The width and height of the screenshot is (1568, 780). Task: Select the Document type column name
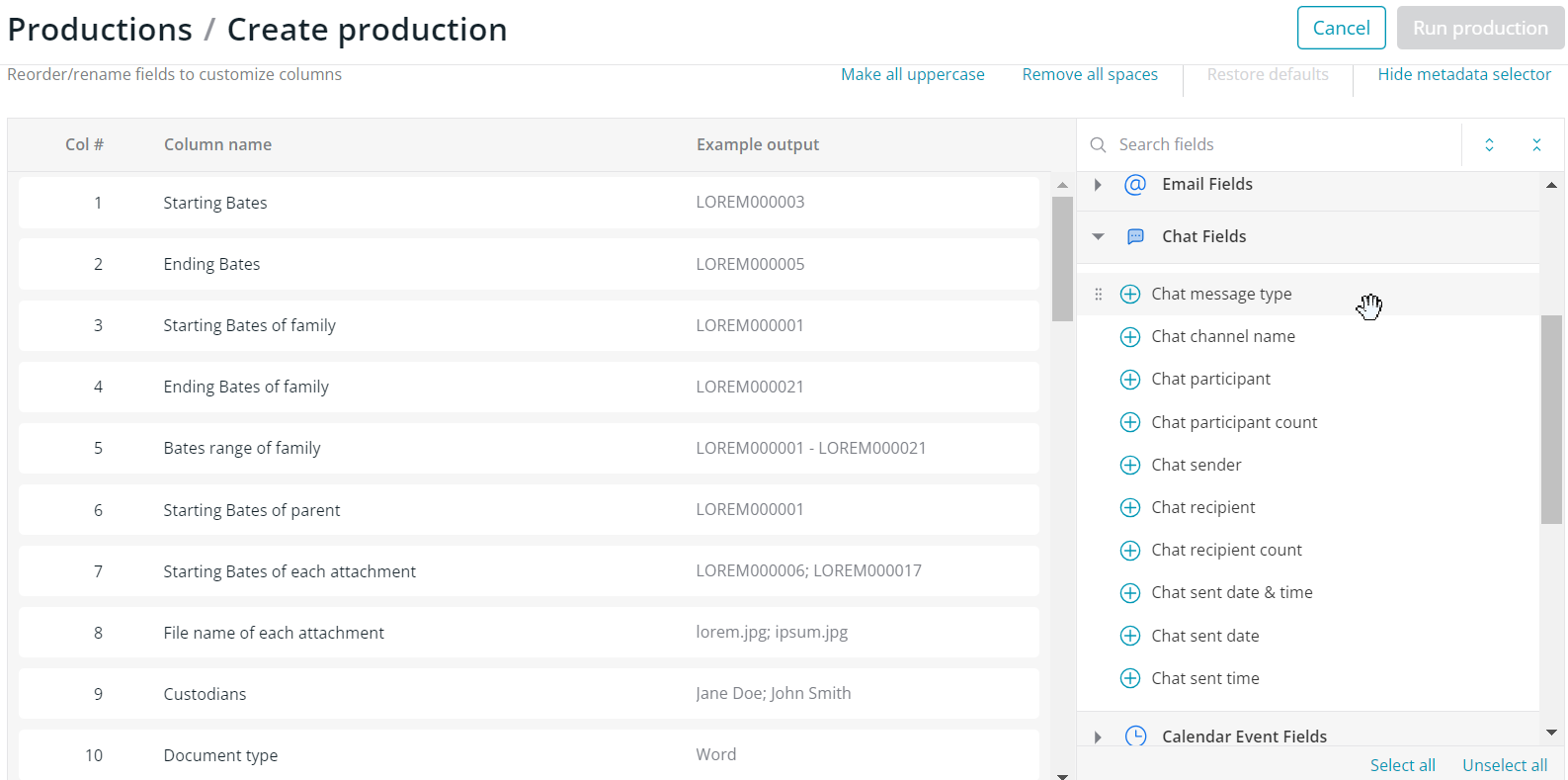click(x=220, y=755)
